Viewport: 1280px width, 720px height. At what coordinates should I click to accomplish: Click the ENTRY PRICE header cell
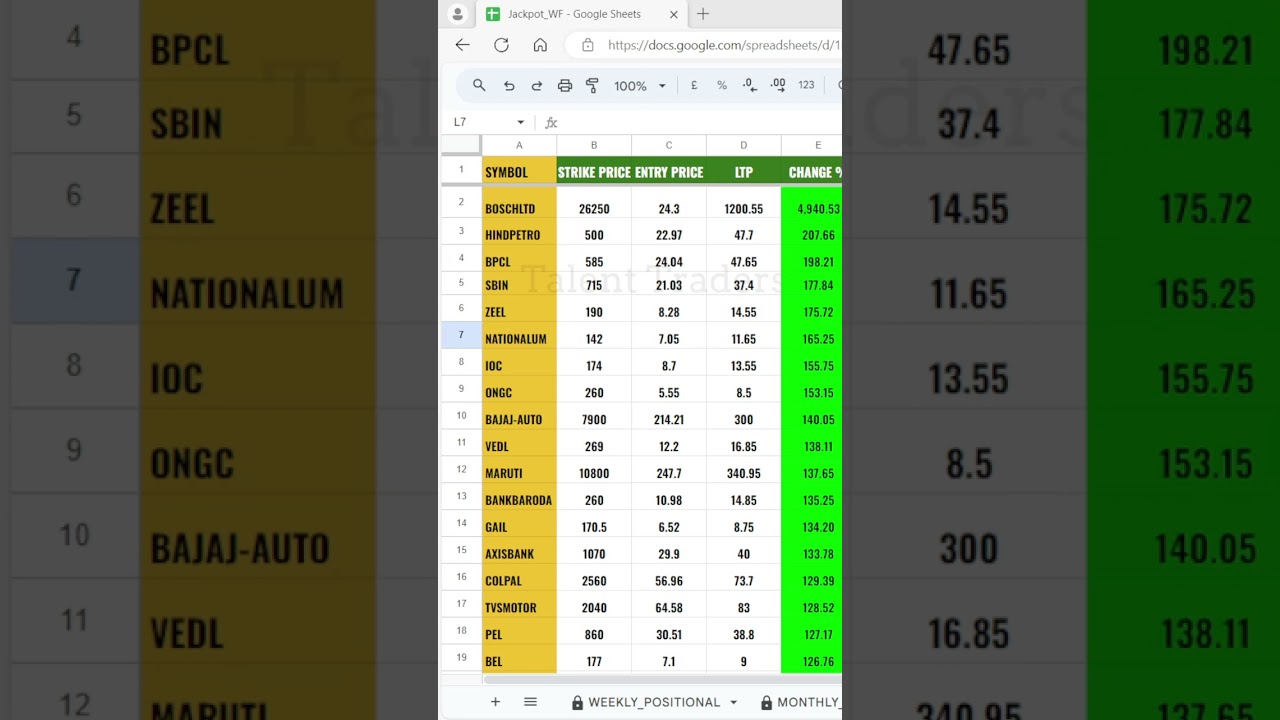(x=669, y=172)
